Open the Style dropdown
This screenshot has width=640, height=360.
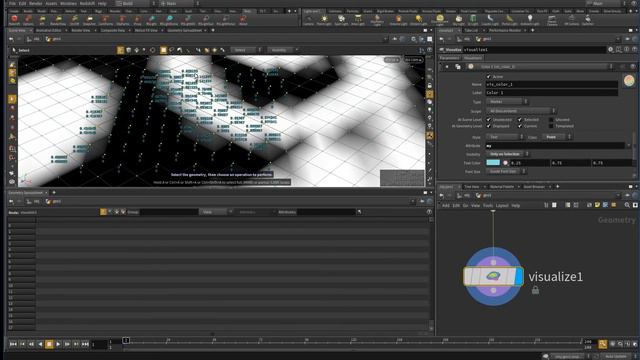click(x=504, y=137)
